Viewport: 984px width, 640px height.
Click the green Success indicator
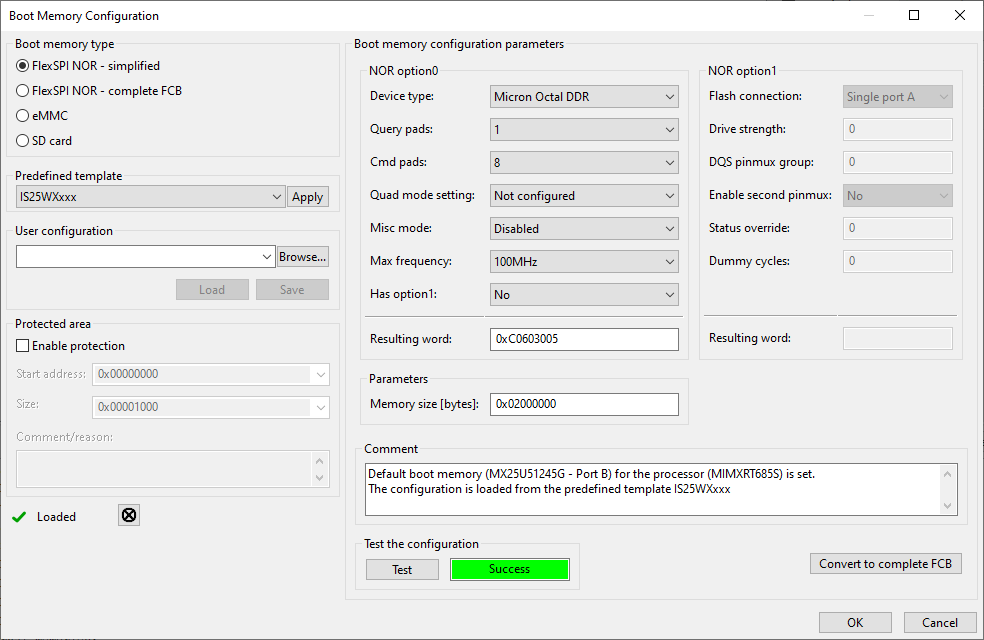(509, 569)
